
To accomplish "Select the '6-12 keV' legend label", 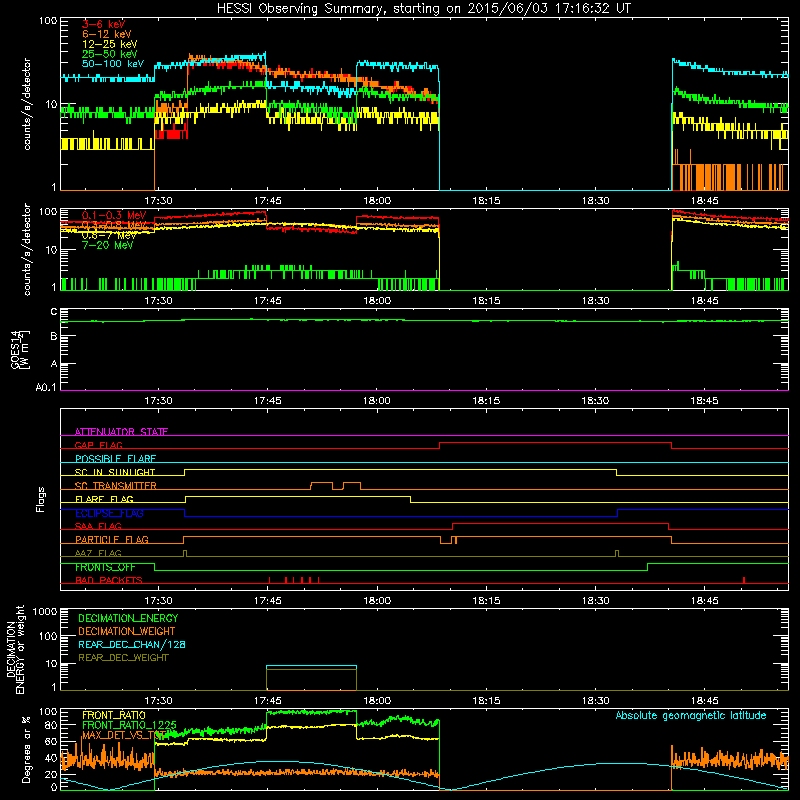I will point(106,34).
